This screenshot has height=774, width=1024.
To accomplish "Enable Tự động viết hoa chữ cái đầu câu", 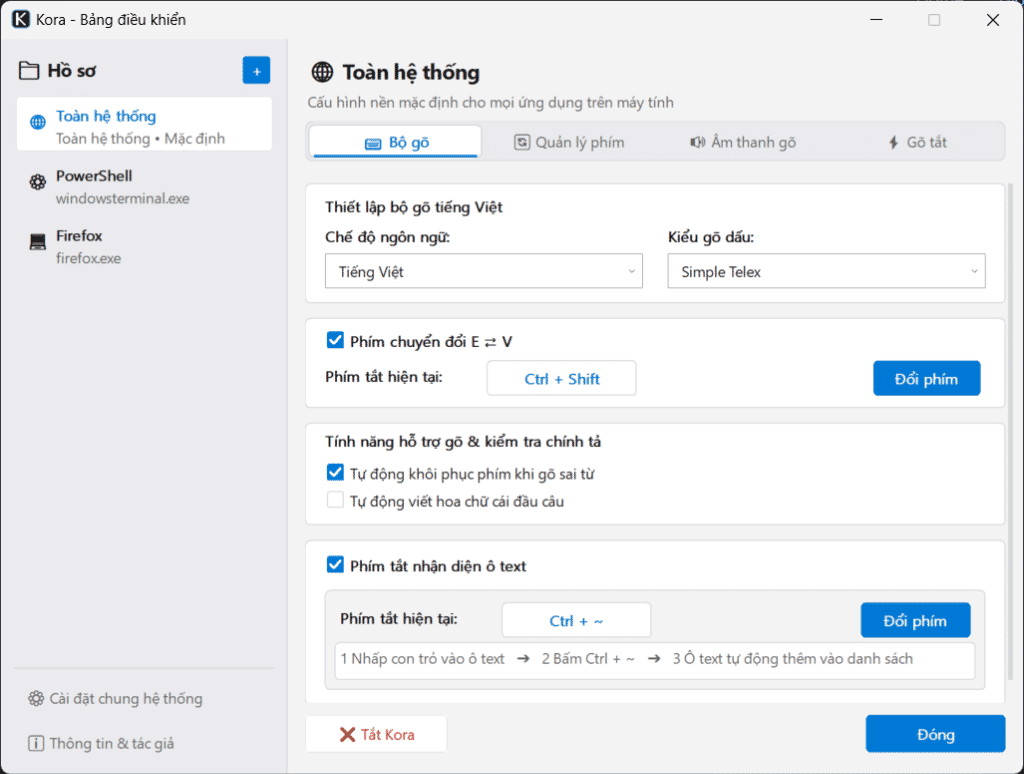I will 335,500.
